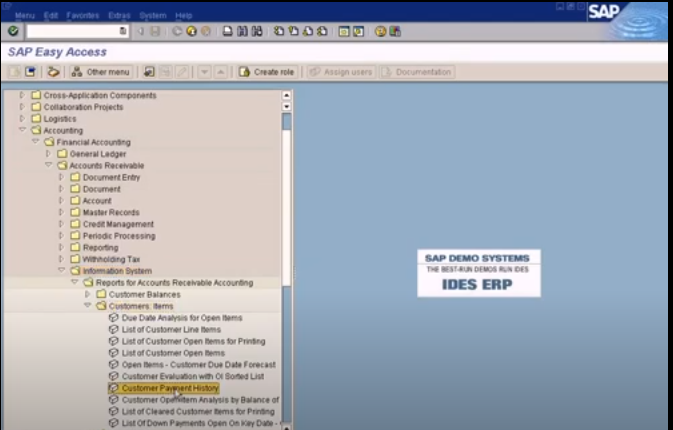Click the Move Favorites Up arrow
673x430 pixels.
(221, 72)
